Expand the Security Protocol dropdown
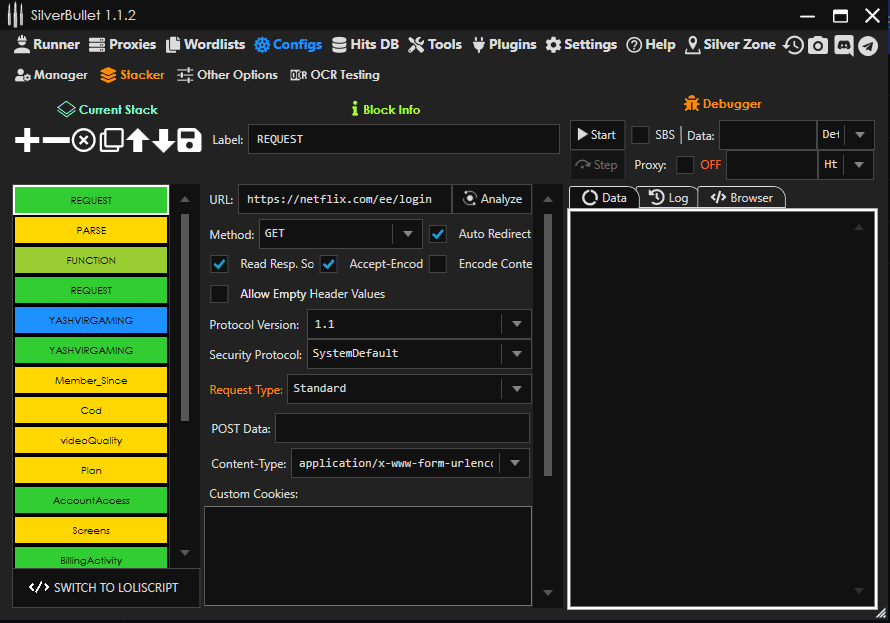The height and width of the screenshot is (623, 890). point(516,354)
